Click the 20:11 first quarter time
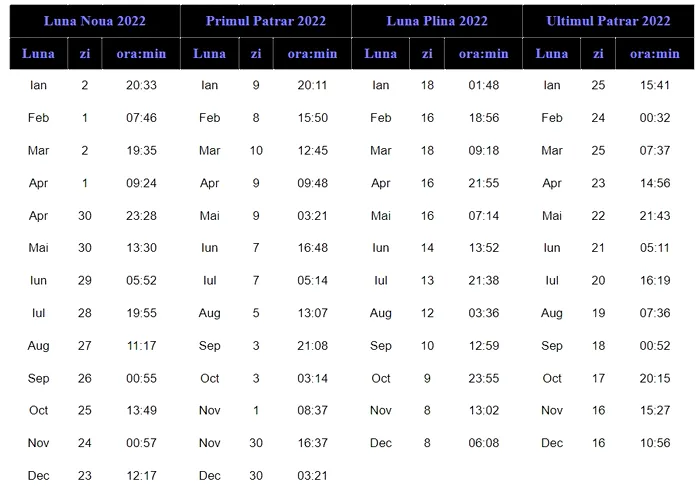Image resolution: width=700 pixels, height=495 pixels. [313, 86]
